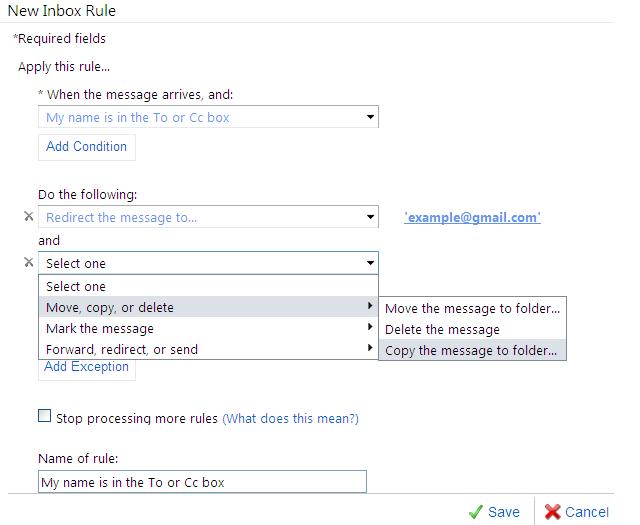640x525 pixels.
Task: Click into the Name of rule field
Action: coord(202,483)
